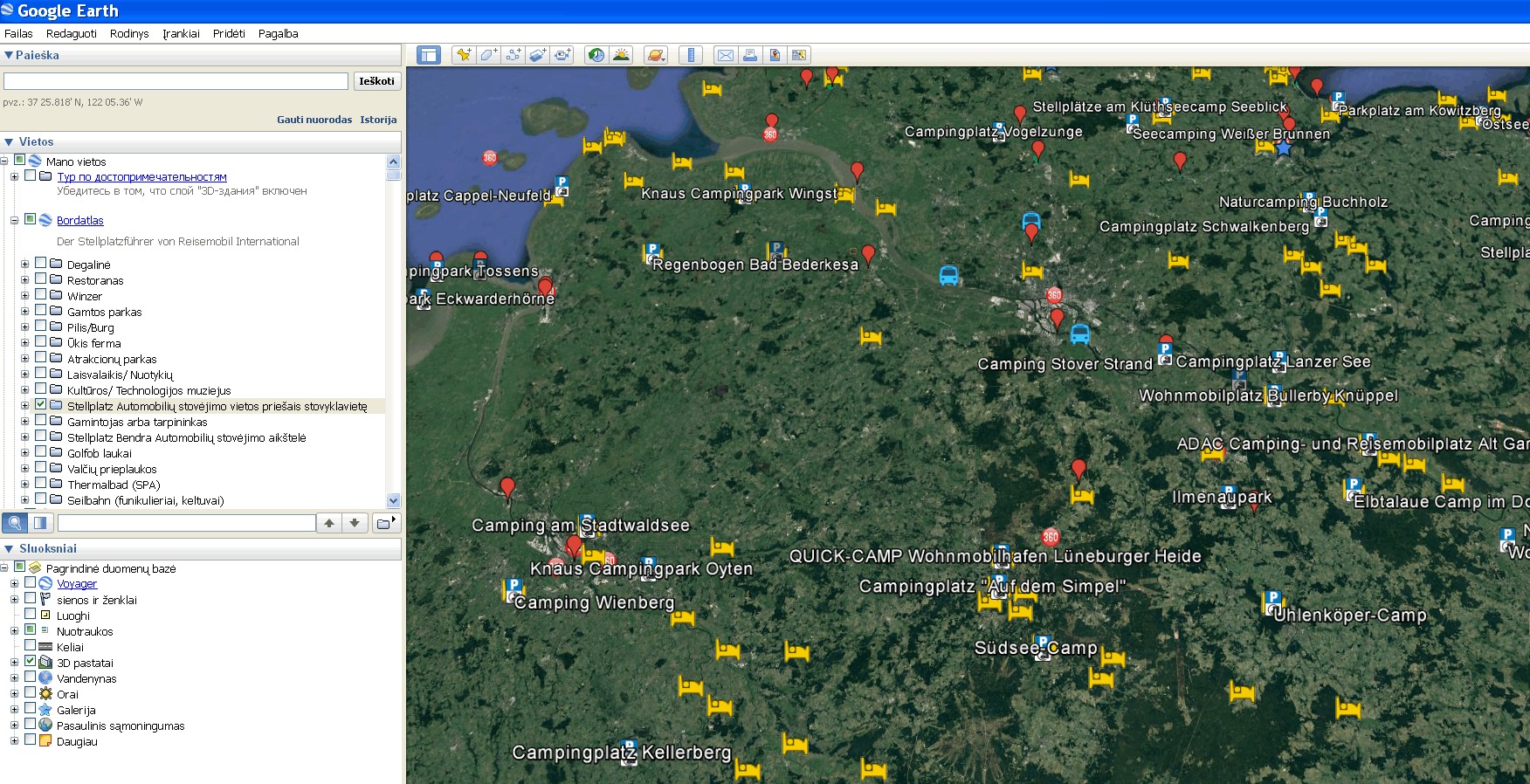Click the blue bus icon near Regenbogen Bad Bederkesa
Image resolution: width=1530 pixels, height=784 pixels.
click(948, 276)
